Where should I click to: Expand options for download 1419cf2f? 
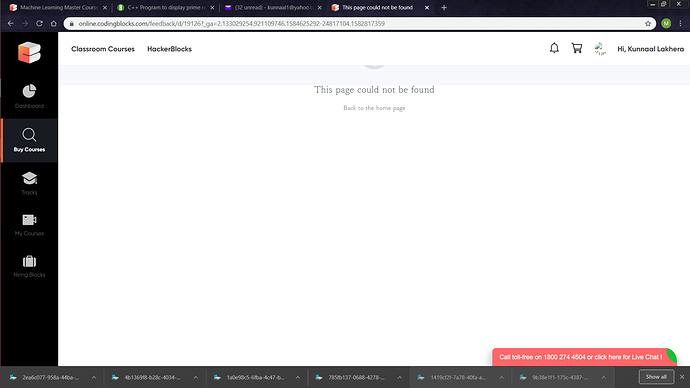pyautogui.click(x=502, y=377)
